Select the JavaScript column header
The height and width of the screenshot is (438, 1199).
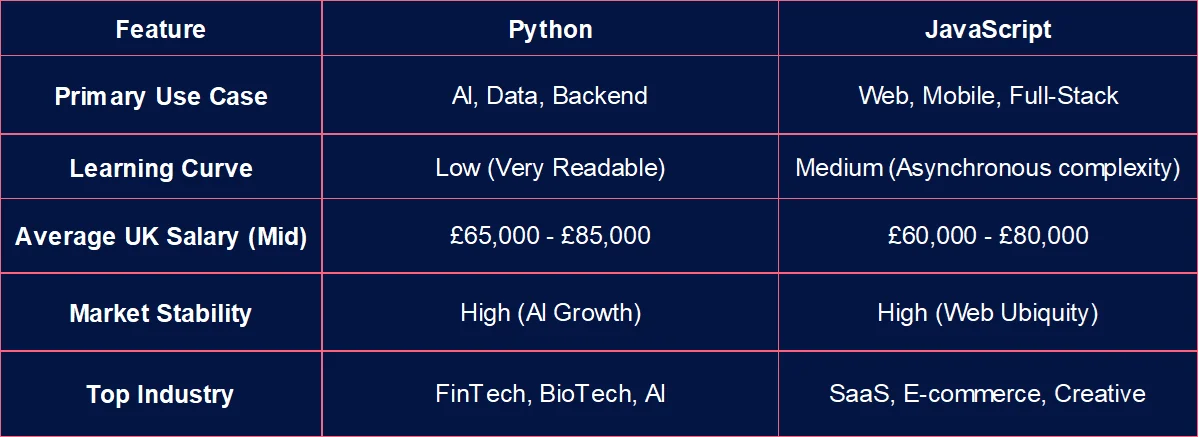988,29
